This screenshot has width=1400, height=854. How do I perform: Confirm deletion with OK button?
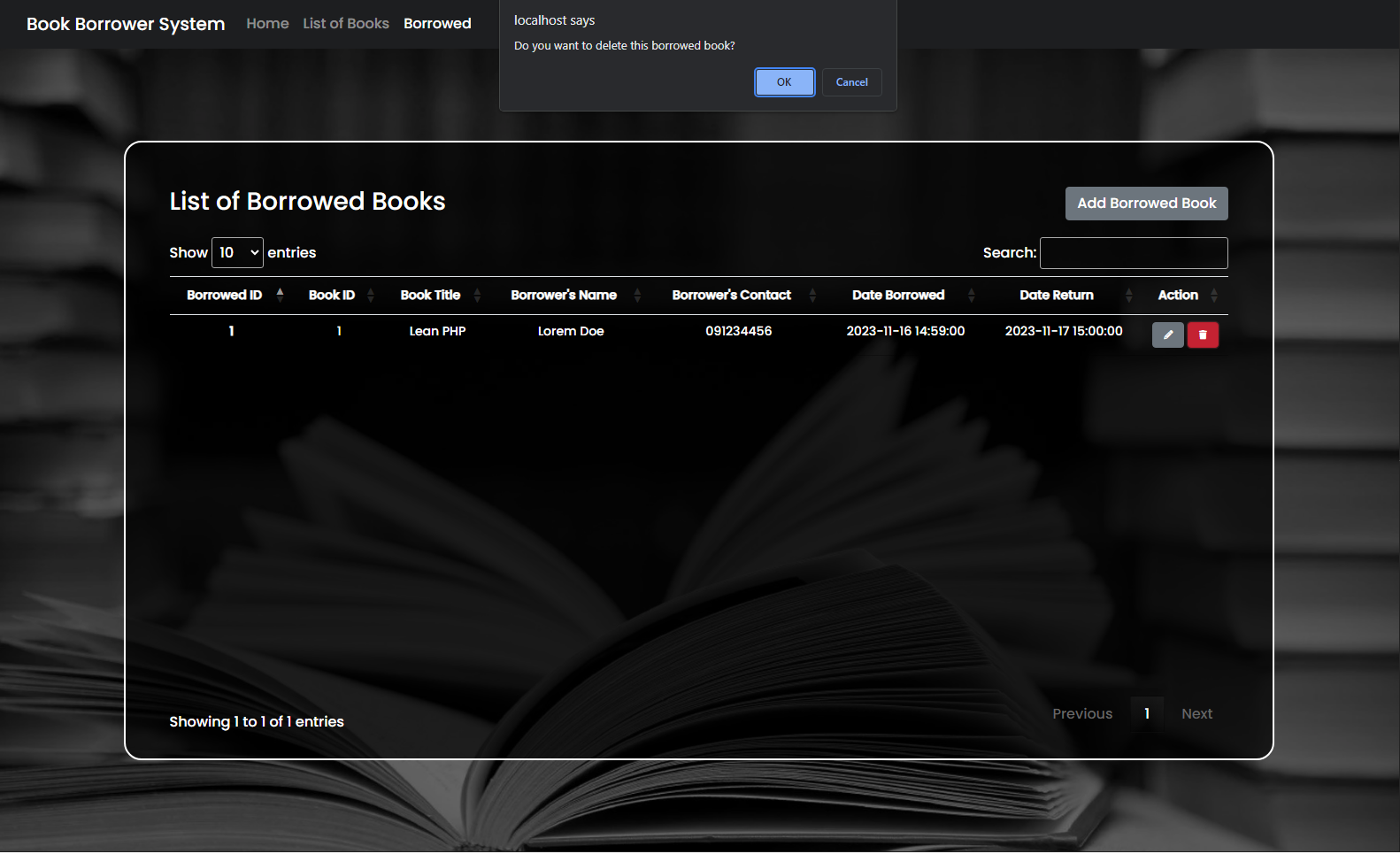[x=784, y=82]
